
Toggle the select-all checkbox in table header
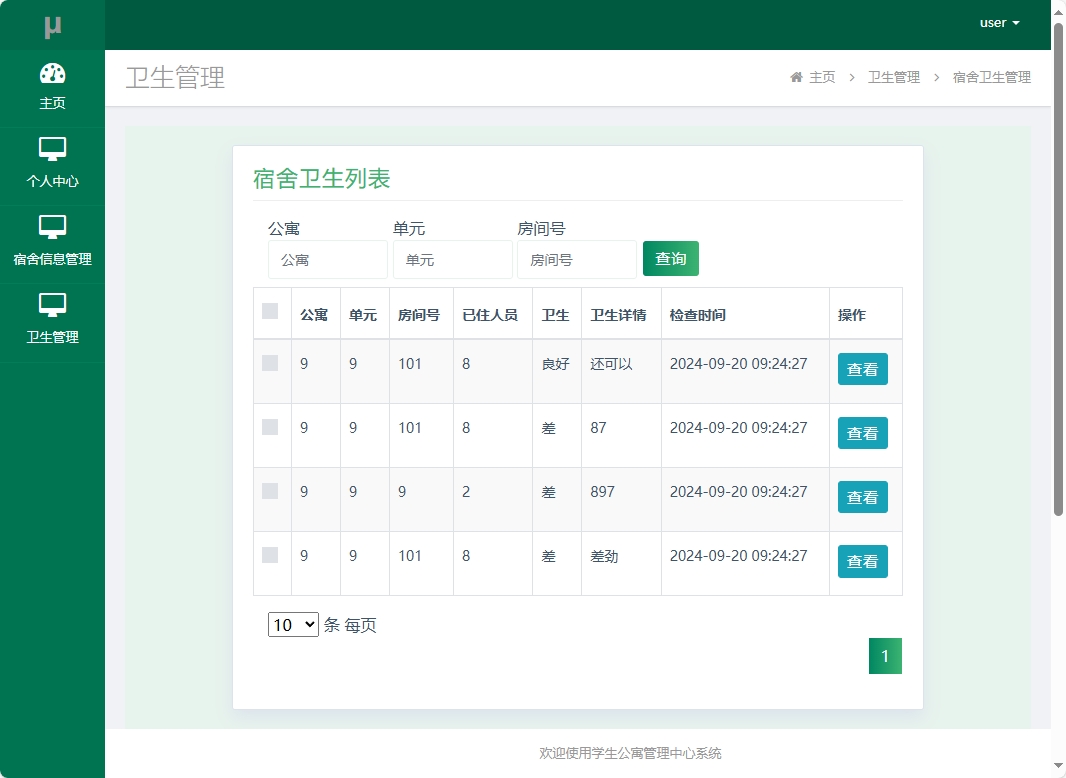tap(270, 311)
